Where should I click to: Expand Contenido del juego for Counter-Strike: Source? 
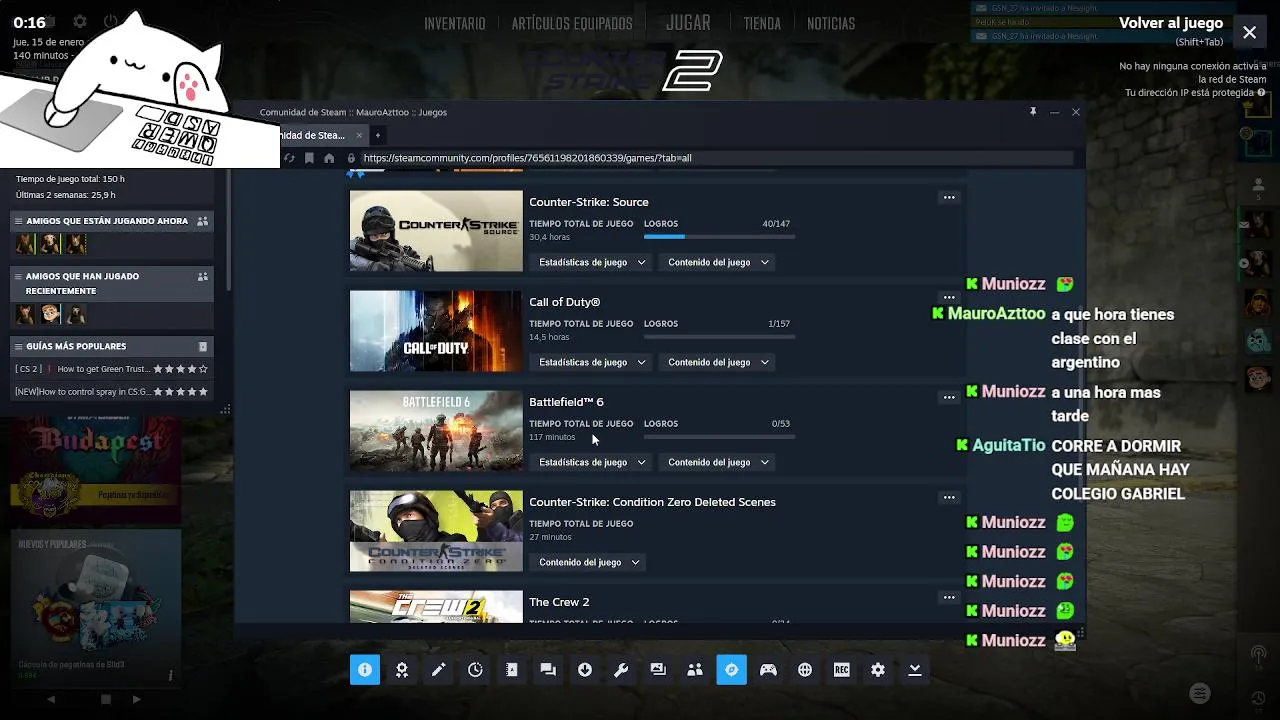pyautogui.click(x=718, y=262)
